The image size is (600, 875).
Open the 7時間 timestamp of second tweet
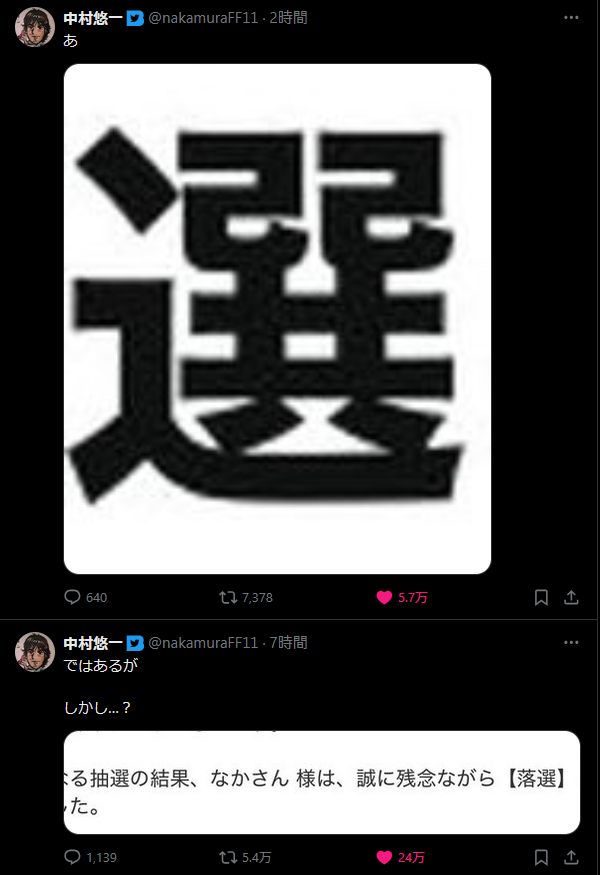(x=289, y=643)
